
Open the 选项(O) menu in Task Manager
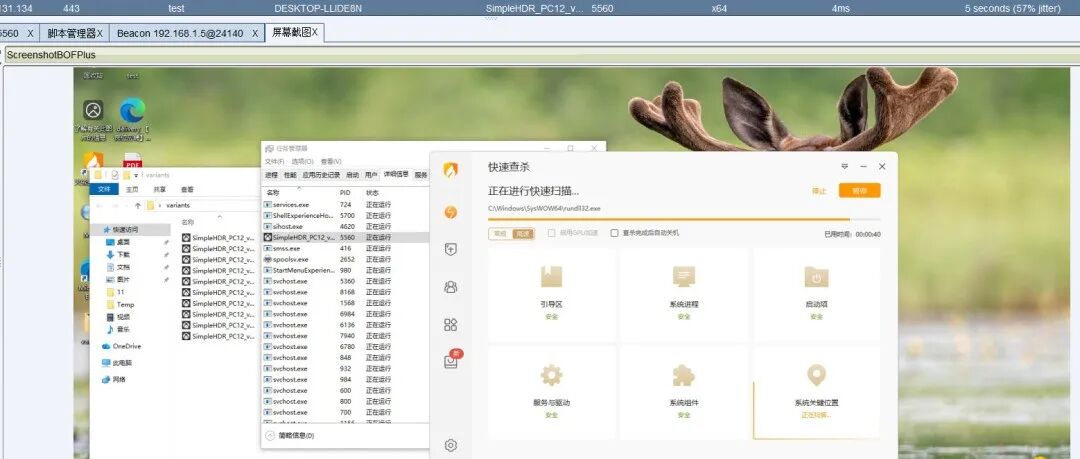302,161
